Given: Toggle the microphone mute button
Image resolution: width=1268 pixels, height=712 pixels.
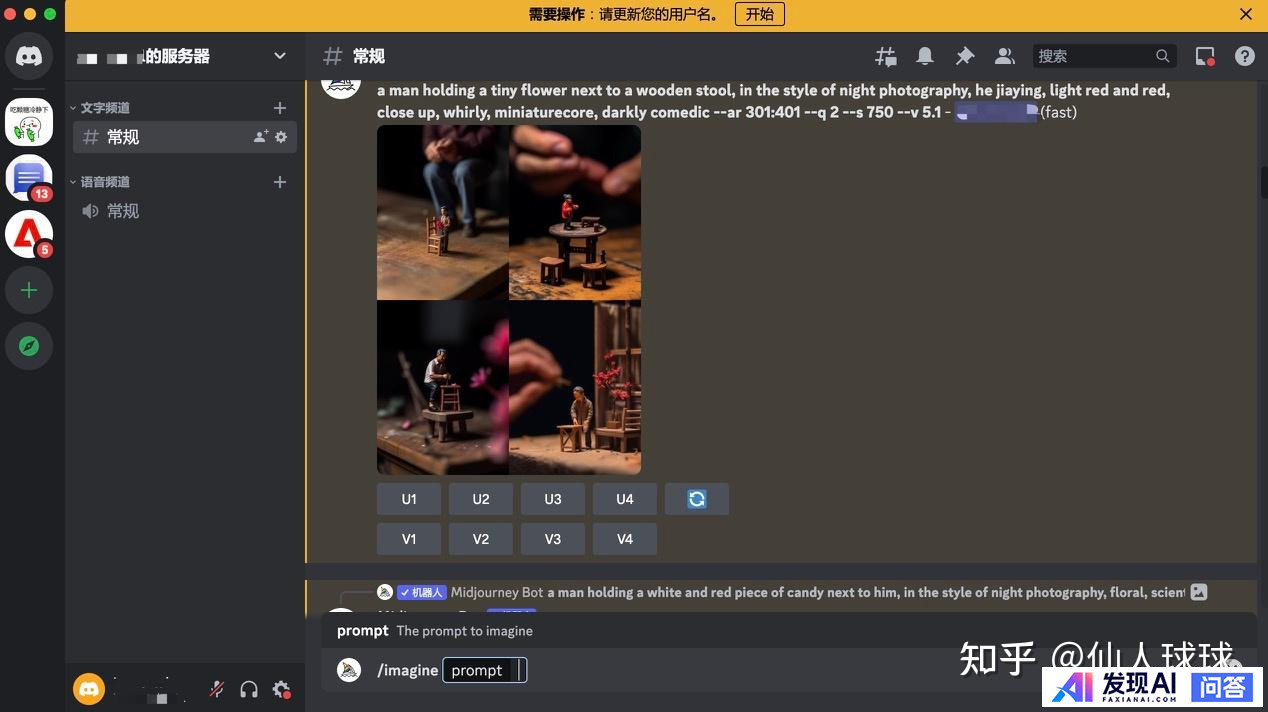Looking at the screenshot, I should (216, 689).
